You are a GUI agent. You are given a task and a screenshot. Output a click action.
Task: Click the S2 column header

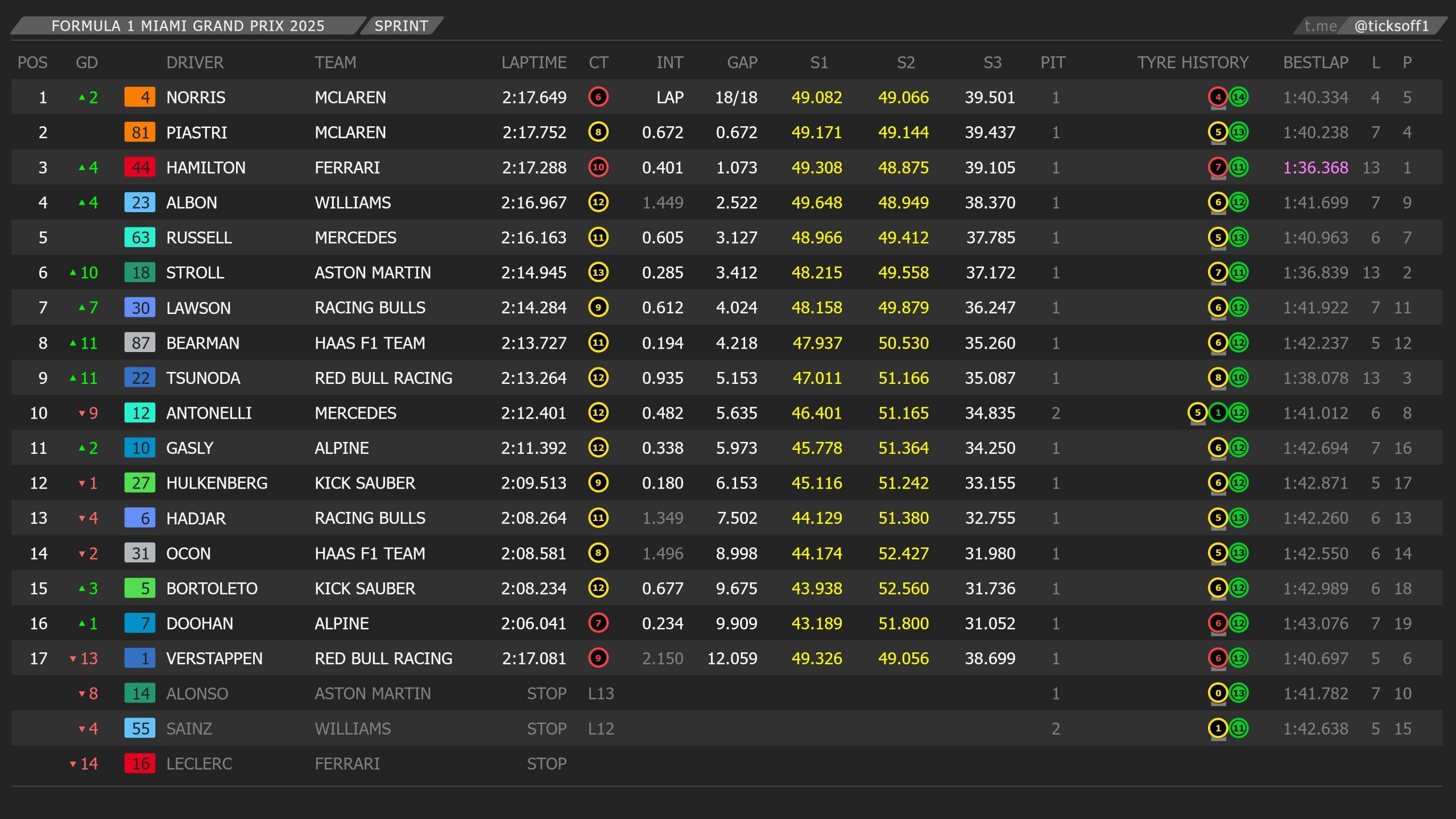905,62
